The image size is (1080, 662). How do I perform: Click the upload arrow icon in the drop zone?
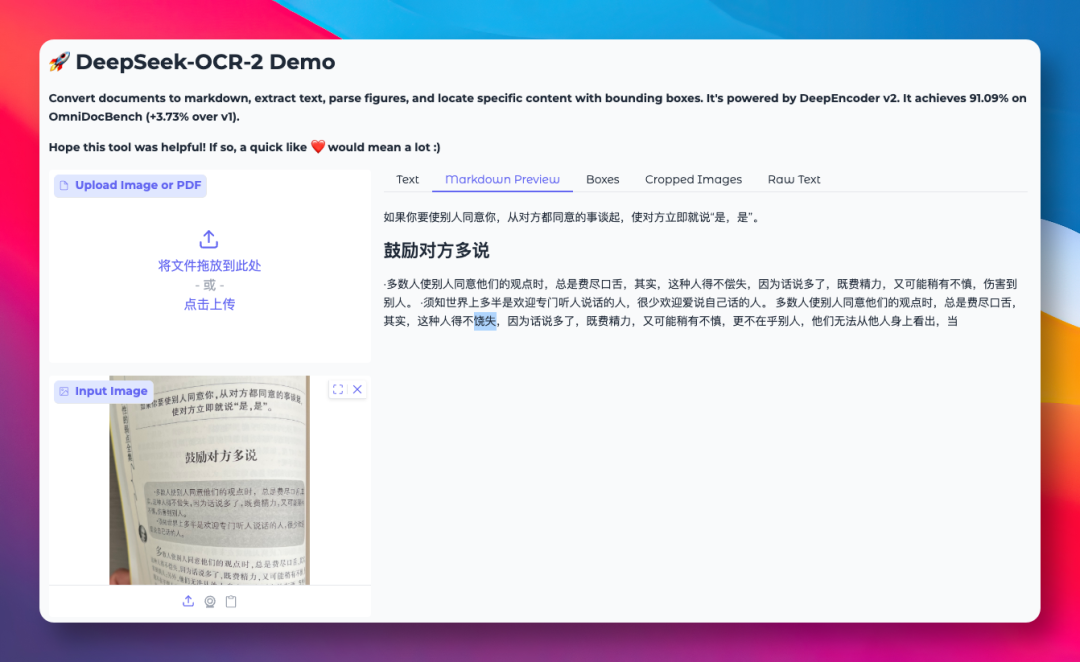[209, 239]
